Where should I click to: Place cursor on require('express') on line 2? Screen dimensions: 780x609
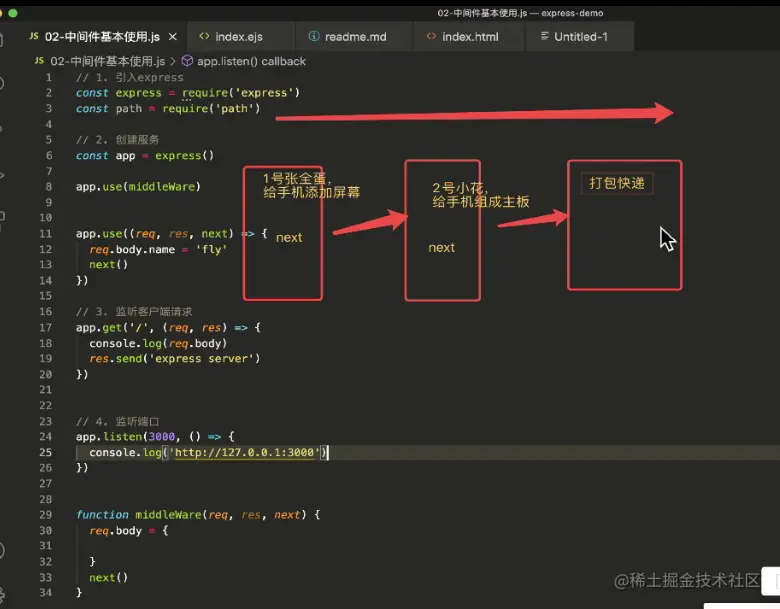(x=241, y=93)
